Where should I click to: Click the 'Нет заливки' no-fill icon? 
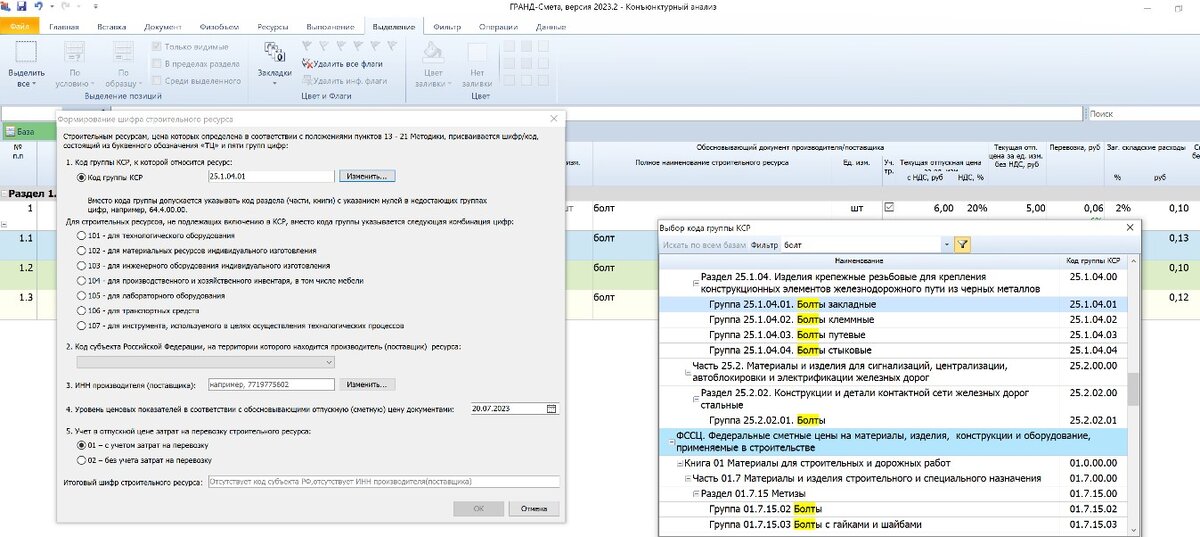pyautogui.click(x=477, y=52)
